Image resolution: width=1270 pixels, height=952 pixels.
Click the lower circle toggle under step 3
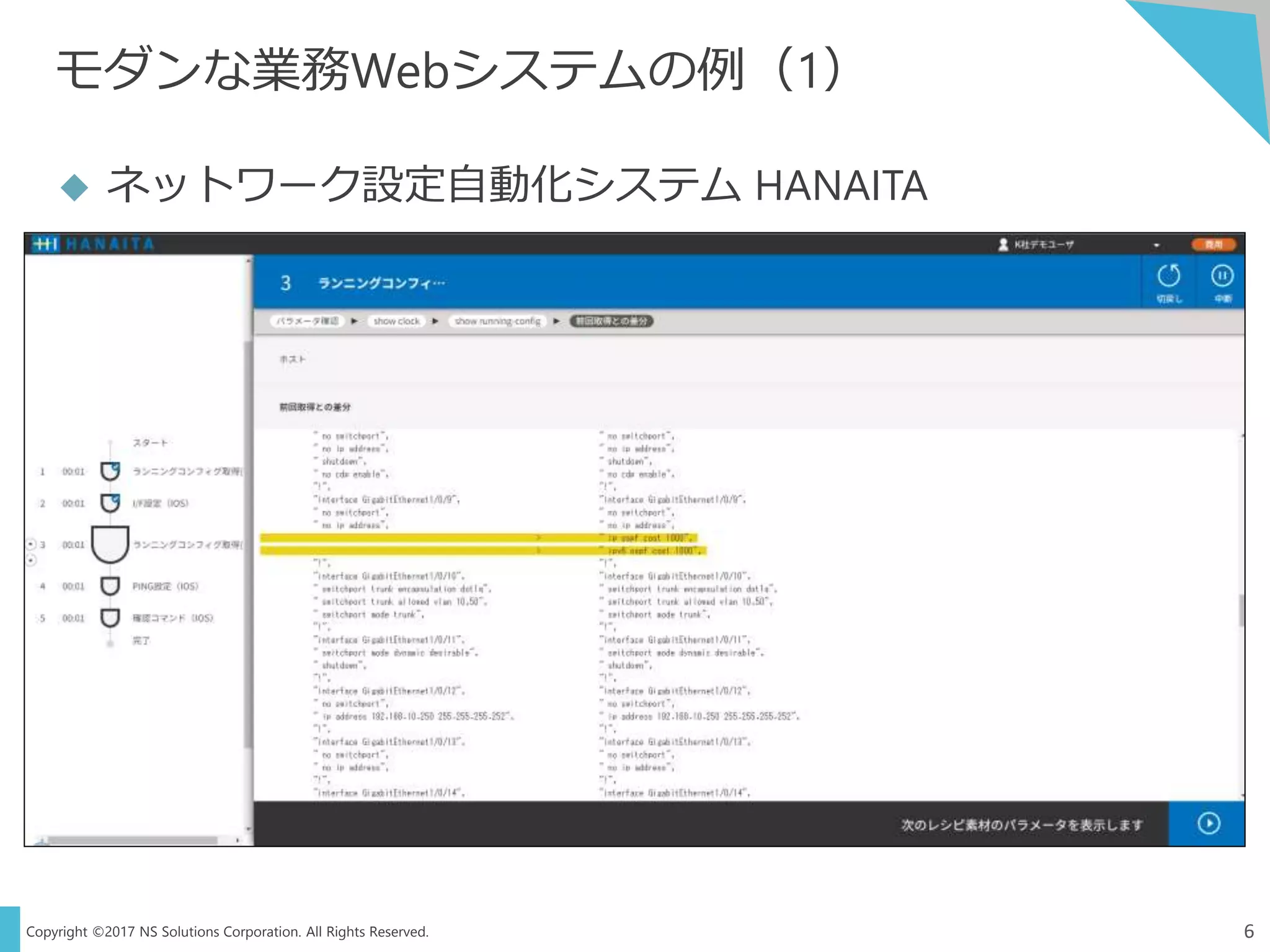point(31,560)
